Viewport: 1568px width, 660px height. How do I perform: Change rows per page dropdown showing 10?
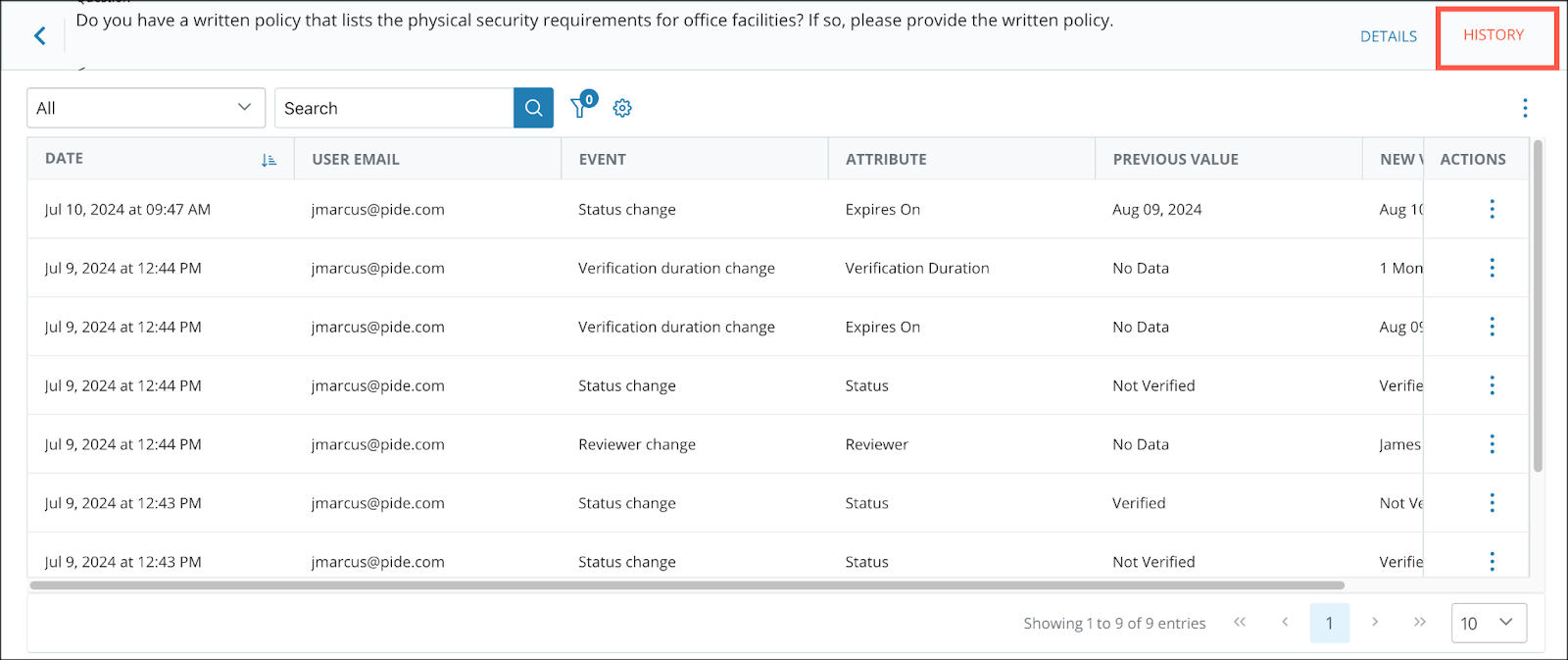(1489, 623)
